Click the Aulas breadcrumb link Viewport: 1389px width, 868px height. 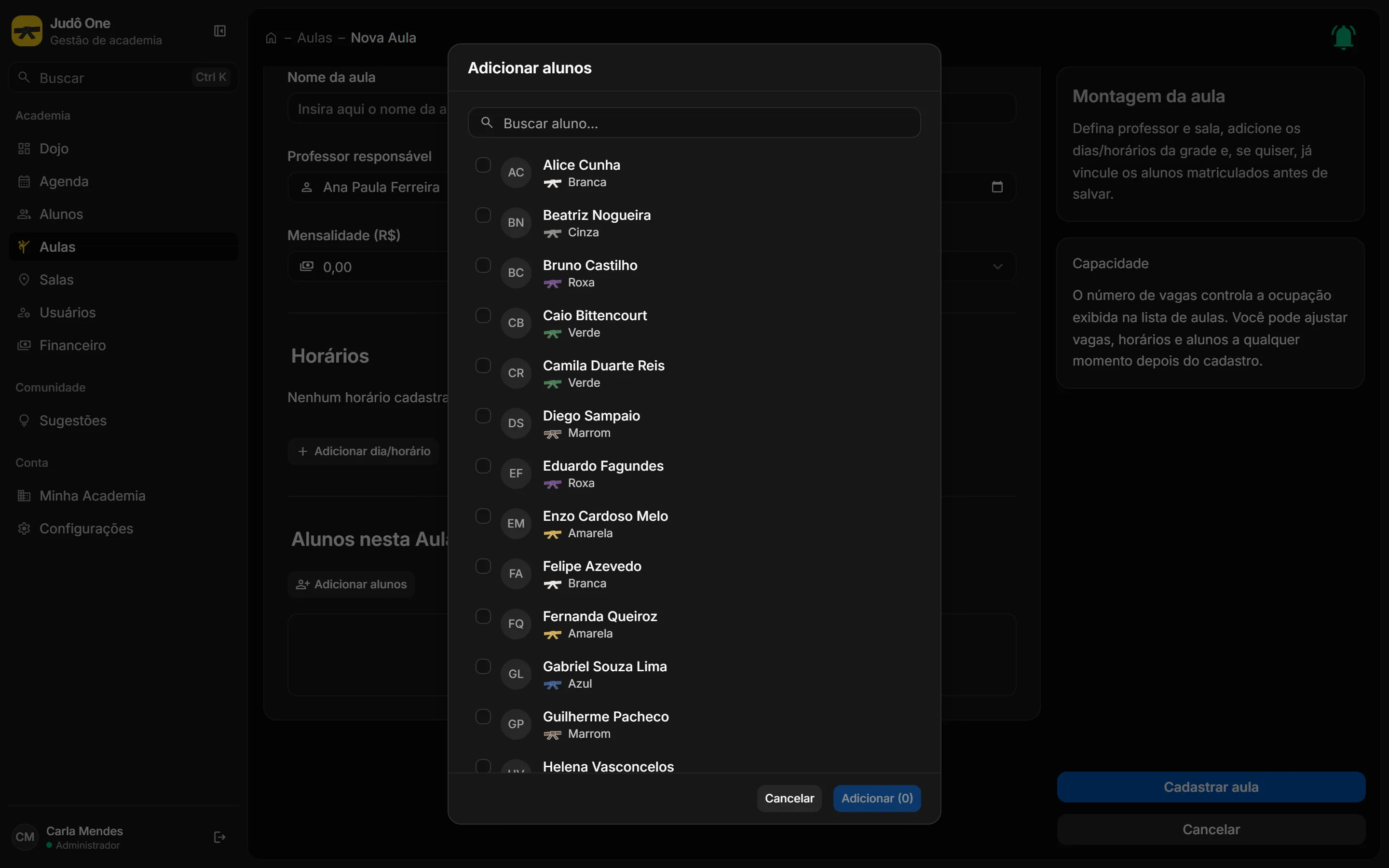[x=314, y=38]
